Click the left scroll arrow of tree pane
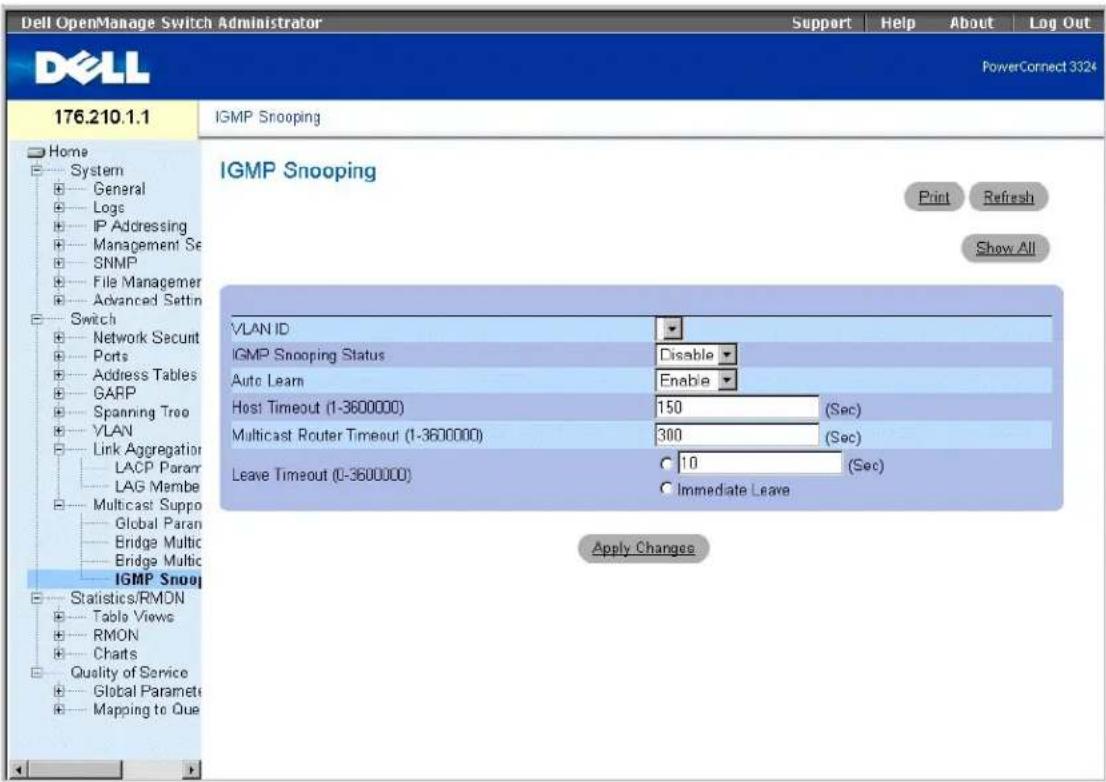Screen dimensions: 1106x782 (19, 769)
